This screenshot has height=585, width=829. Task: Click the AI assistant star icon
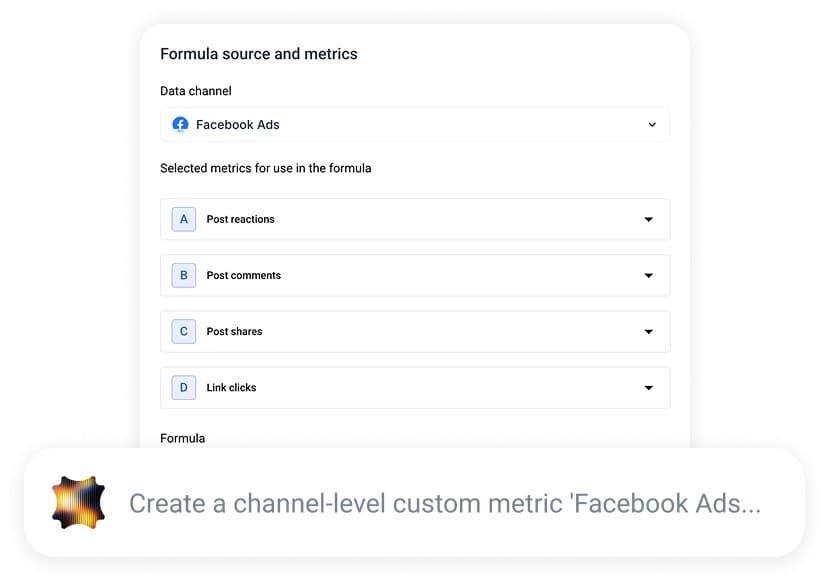[x=78, y=502]
